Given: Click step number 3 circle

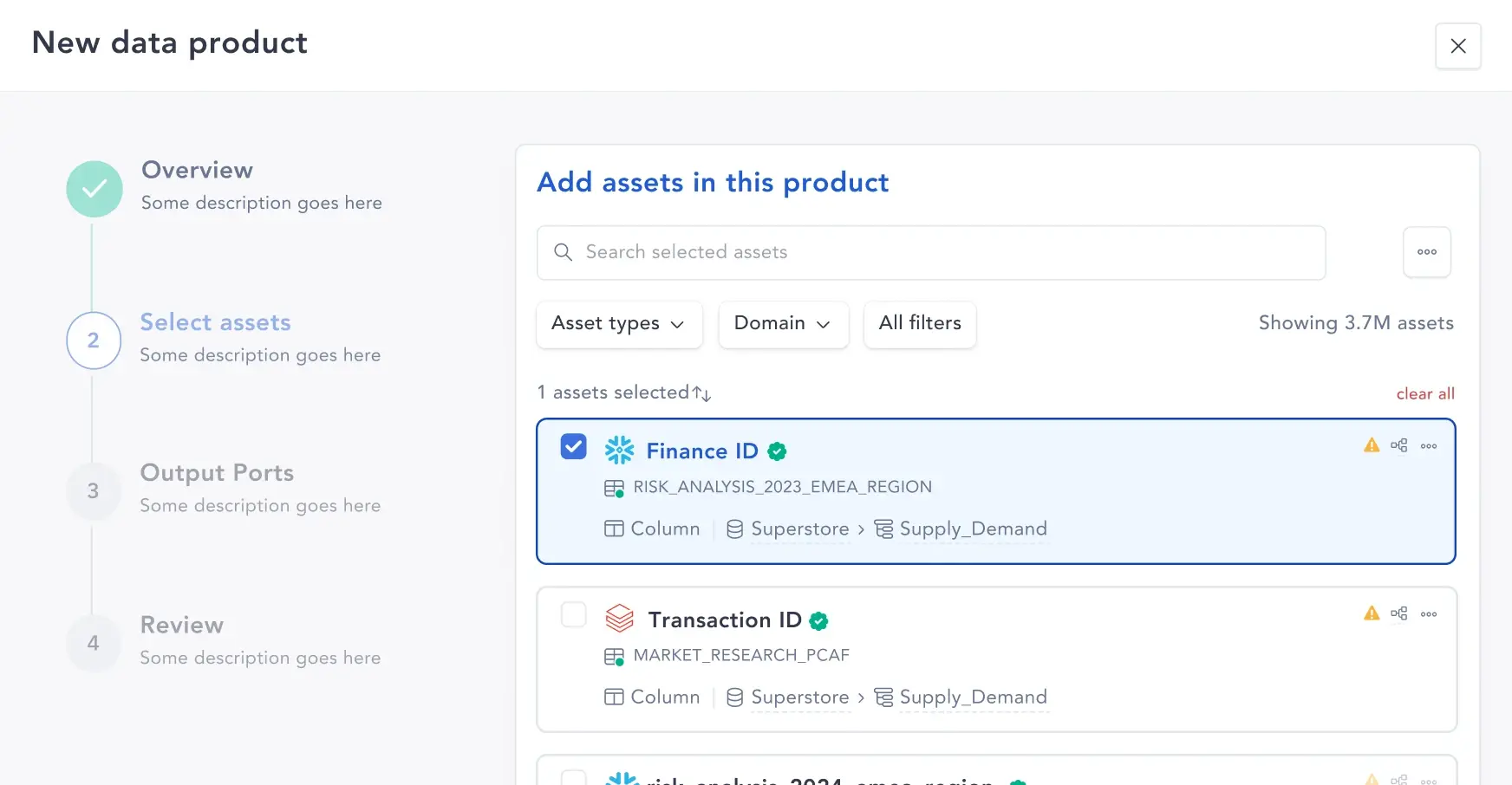Looking at the screenshot, I should point(94,491).
